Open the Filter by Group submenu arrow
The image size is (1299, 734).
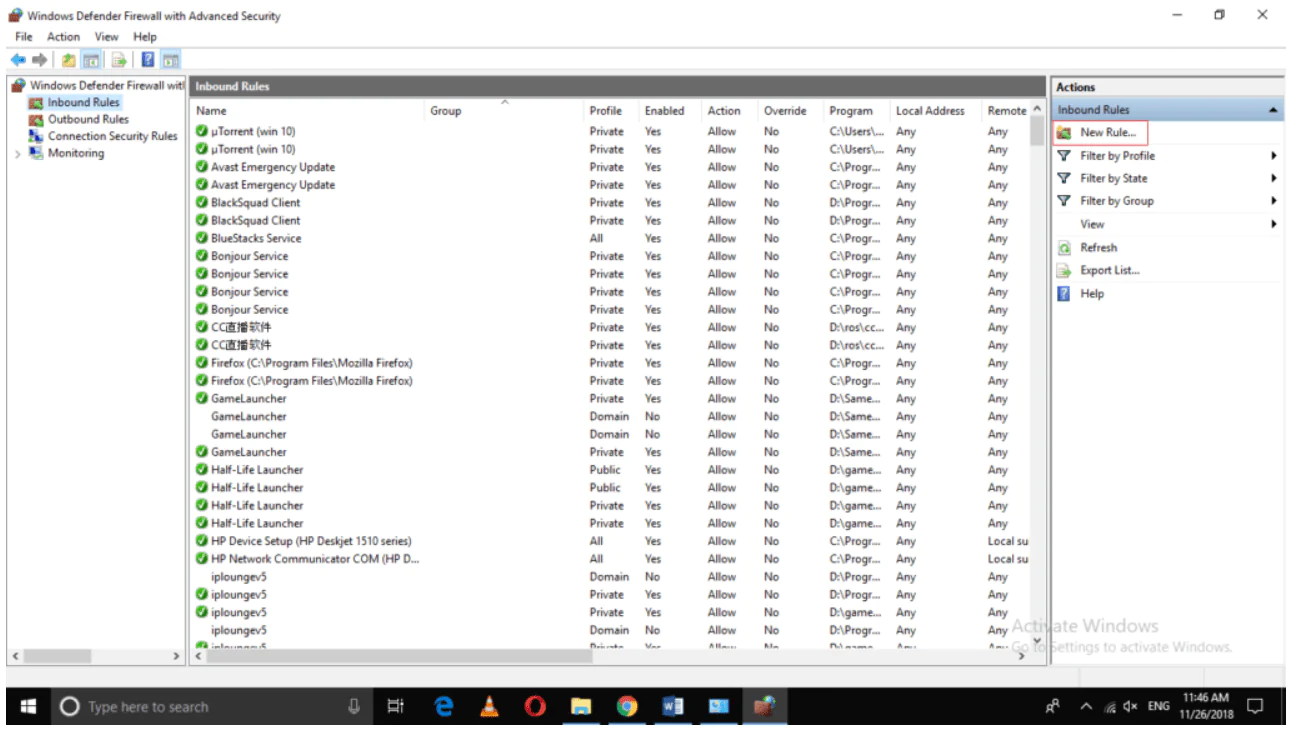pos(1274,201)
